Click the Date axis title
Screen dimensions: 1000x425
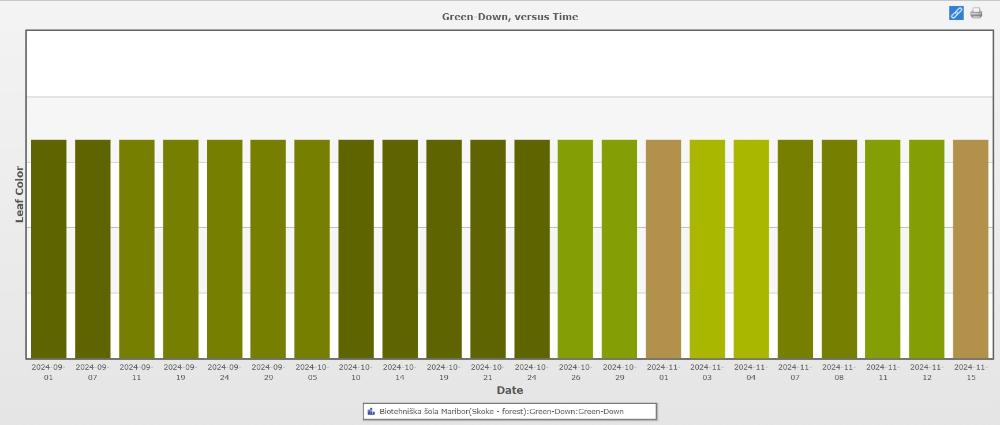[x=510, y=390]
